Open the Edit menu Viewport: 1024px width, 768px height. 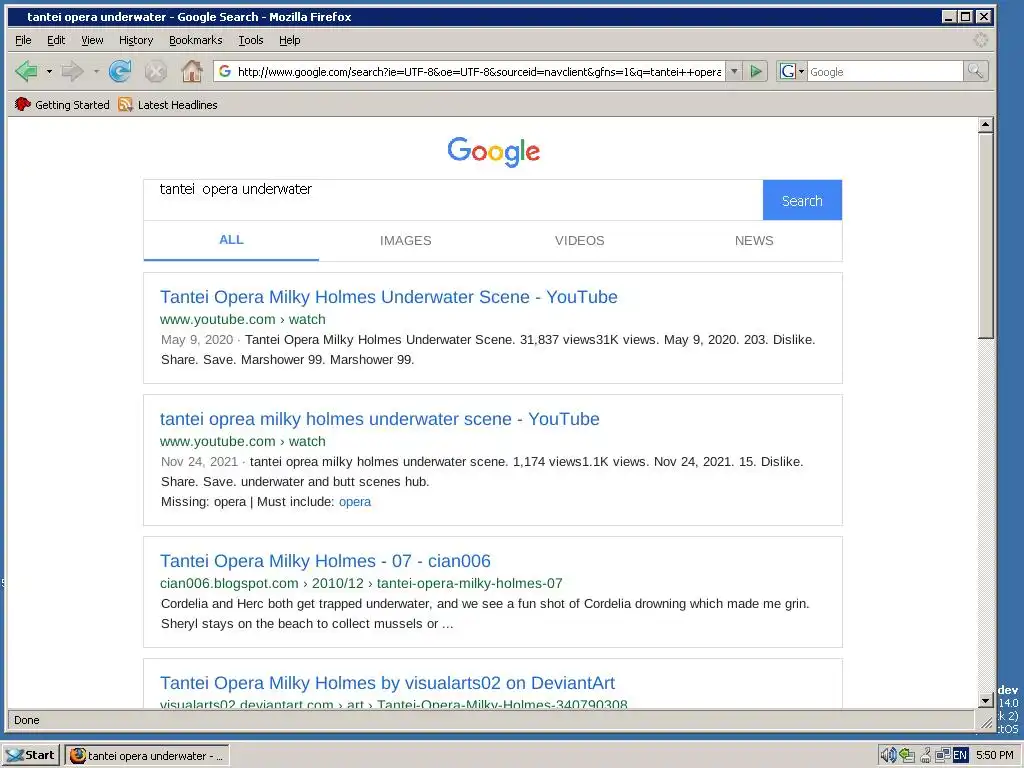point(56,40)
